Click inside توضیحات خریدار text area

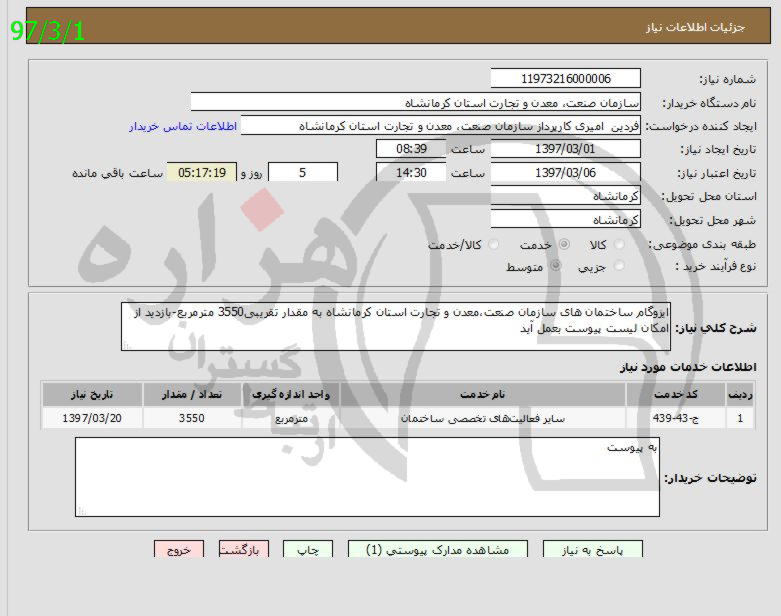[x=367, y=477]
